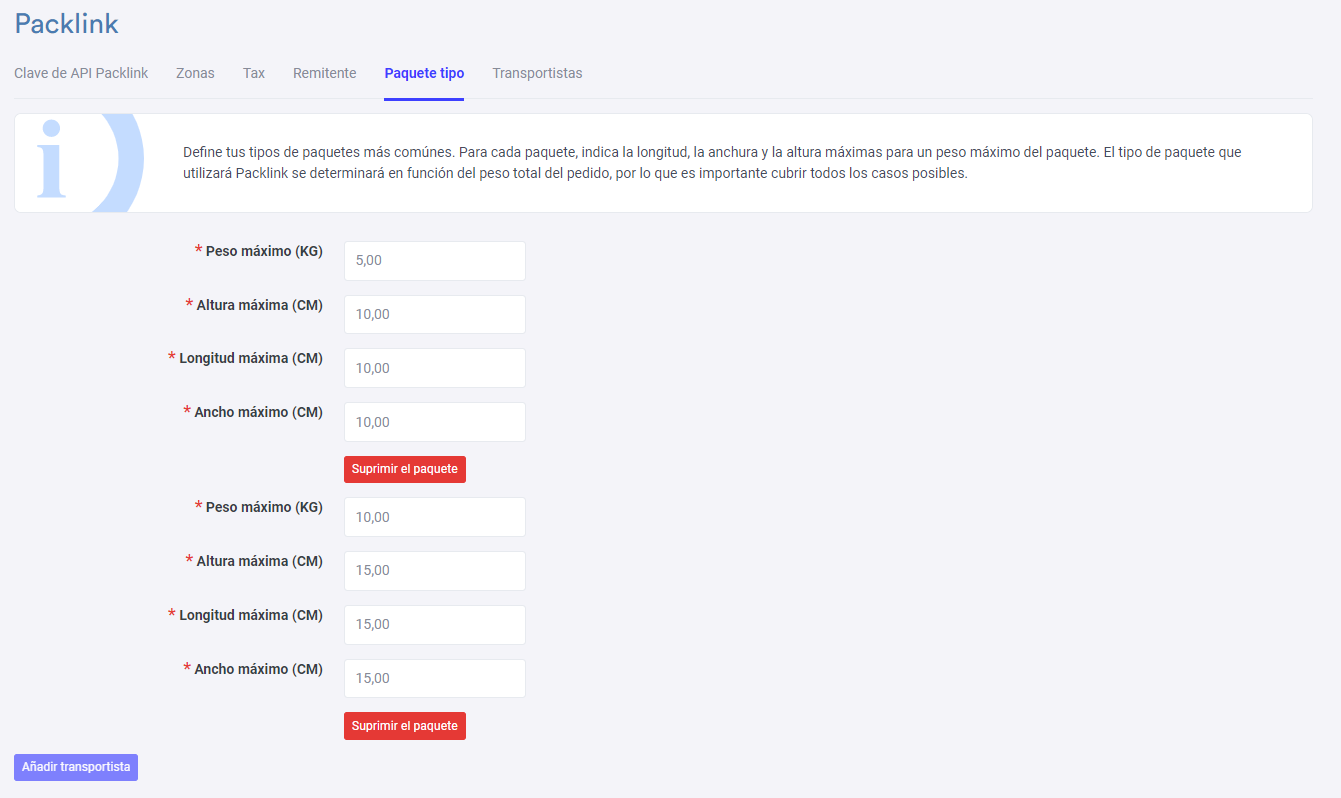The image size is (1341, 798).
Task: Click the info text about package types
Action: (x=712, y=163)
